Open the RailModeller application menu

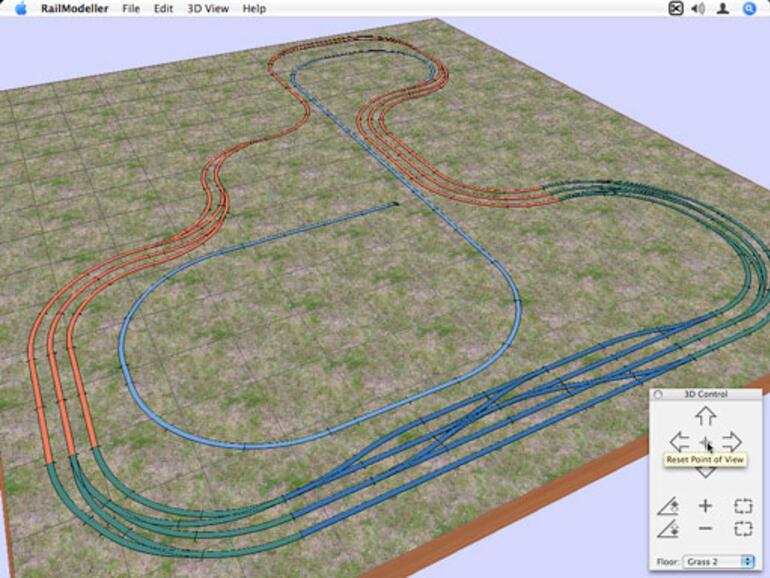pyautogui.click(x=74, y=8)
